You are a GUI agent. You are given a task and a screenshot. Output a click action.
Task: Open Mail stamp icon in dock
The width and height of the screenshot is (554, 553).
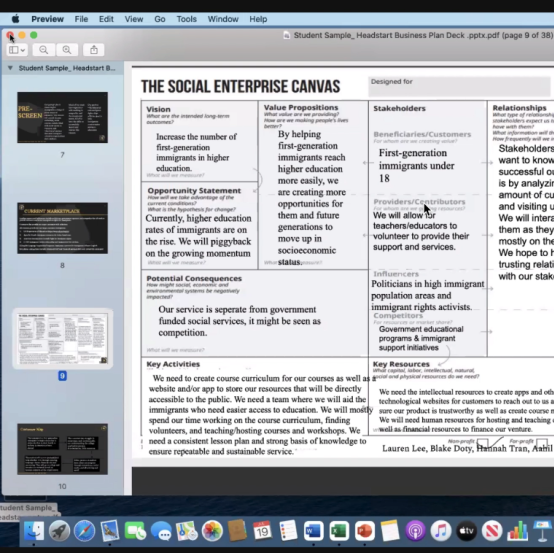coord(110,531)
